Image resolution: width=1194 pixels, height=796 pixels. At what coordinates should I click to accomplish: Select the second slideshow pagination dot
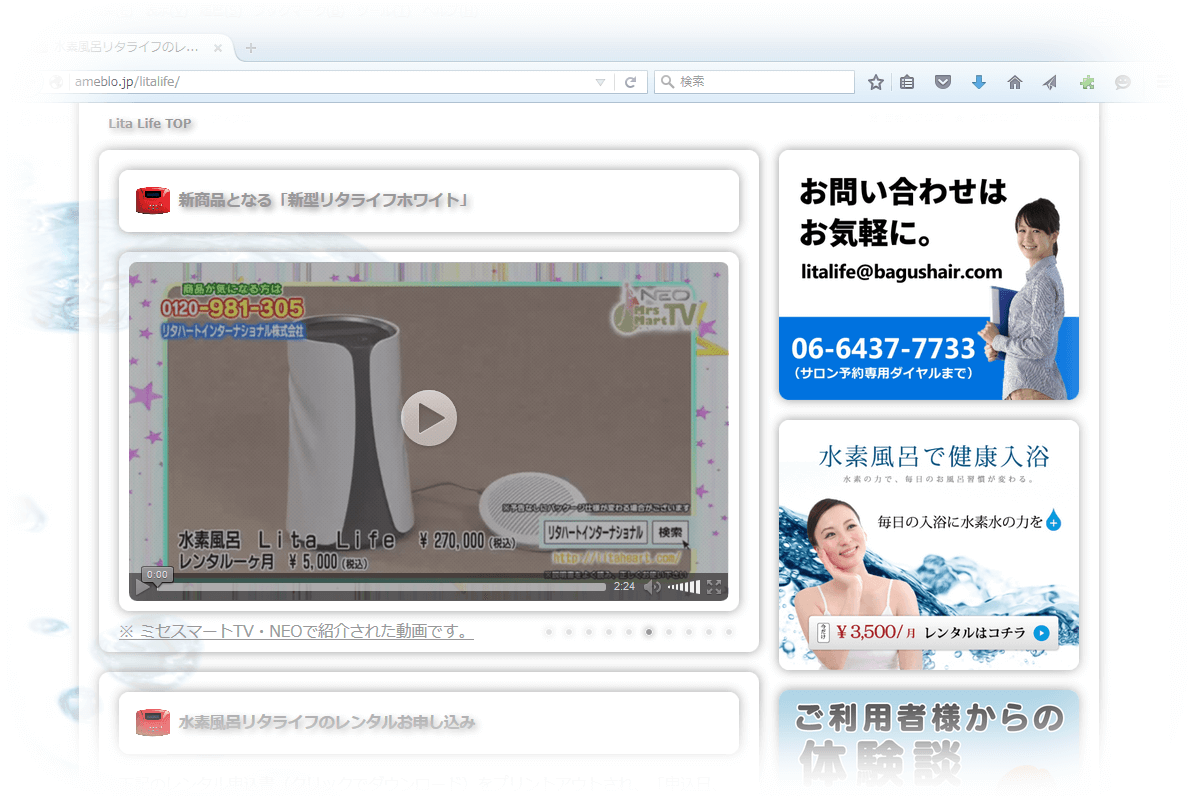569,632
